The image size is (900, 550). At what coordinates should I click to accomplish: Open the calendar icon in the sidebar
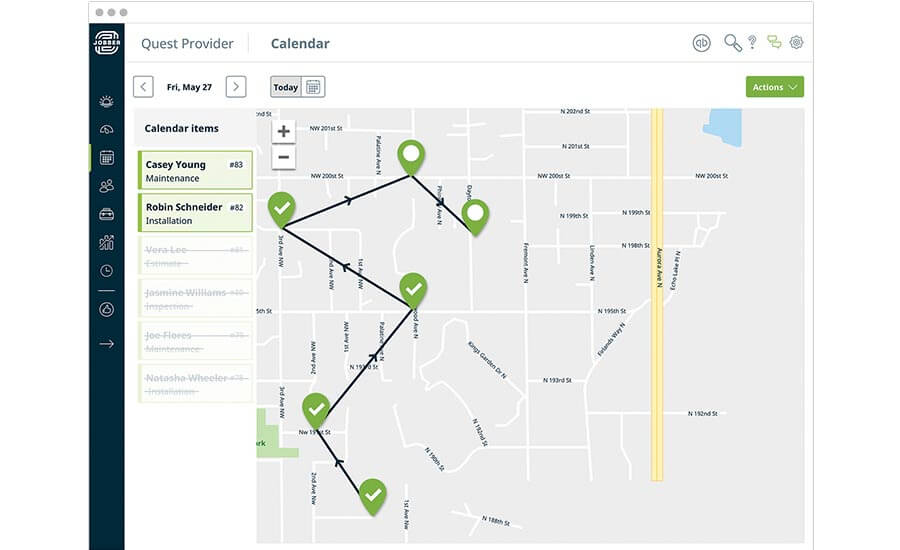pos(107,157)
